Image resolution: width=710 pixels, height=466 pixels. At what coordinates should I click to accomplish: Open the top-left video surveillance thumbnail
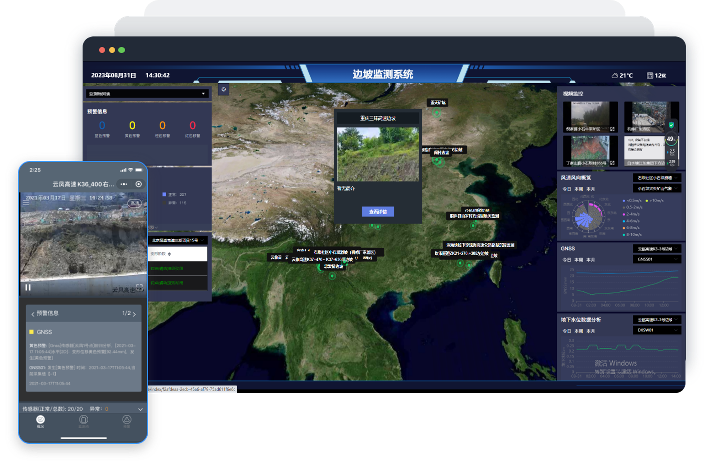(x=590, y=117)
